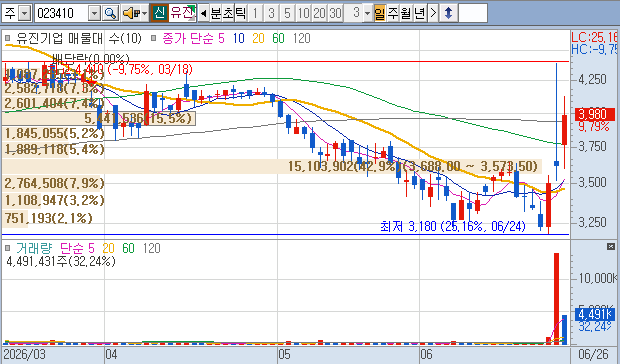620x364 pixels.
Task: Click the orange 20 price MA legend
Action: [x=258, y=38]
